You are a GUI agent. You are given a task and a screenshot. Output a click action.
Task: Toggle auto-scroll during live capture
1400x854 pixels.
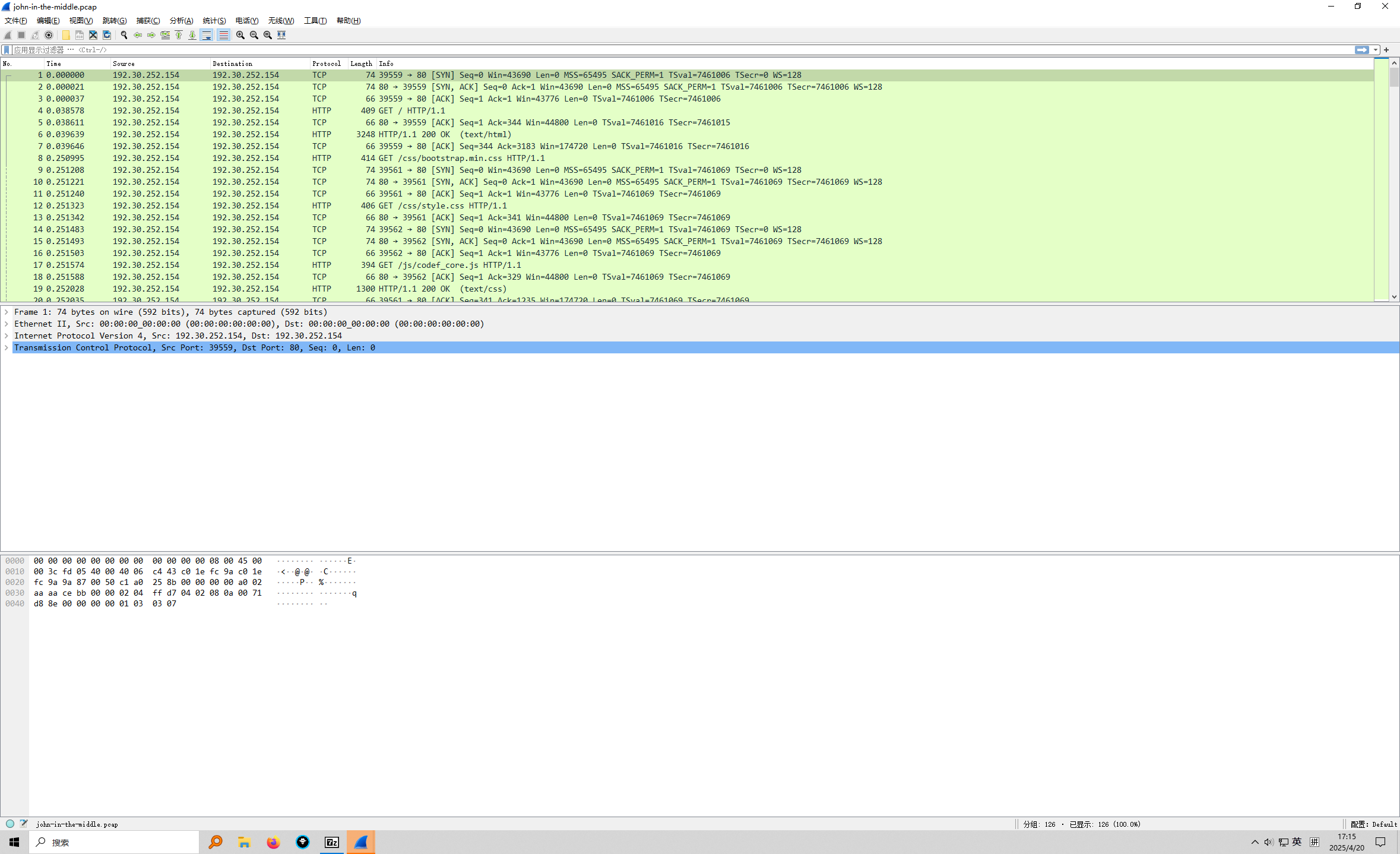(207, 35)
